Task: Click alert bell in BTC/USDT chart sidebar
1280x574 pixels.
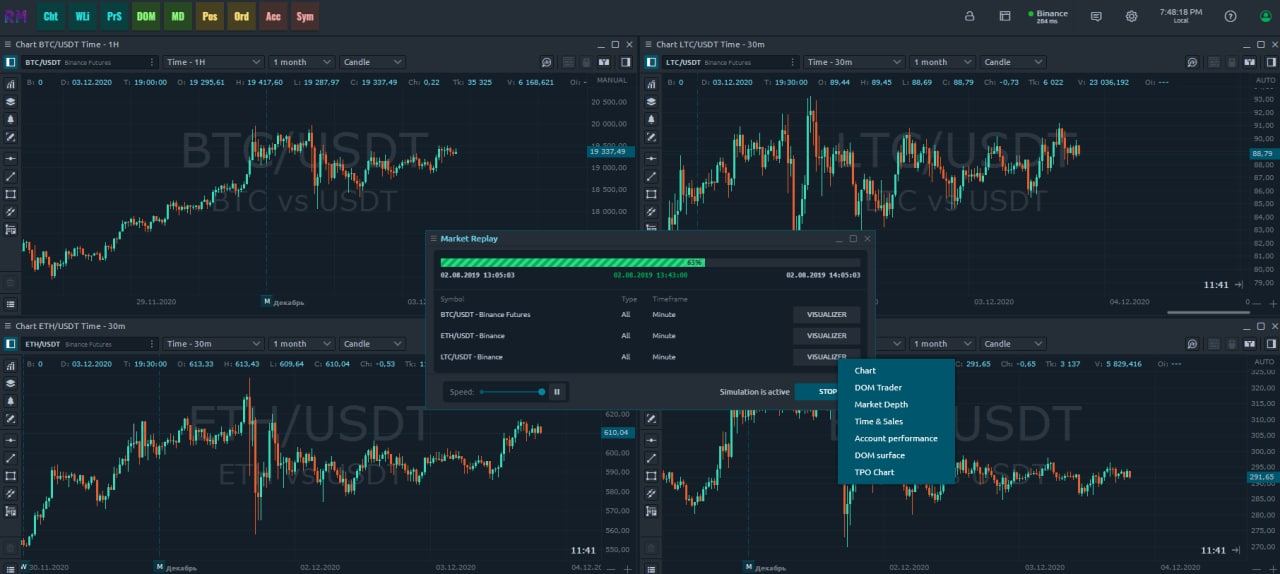Action: point(10,118)
